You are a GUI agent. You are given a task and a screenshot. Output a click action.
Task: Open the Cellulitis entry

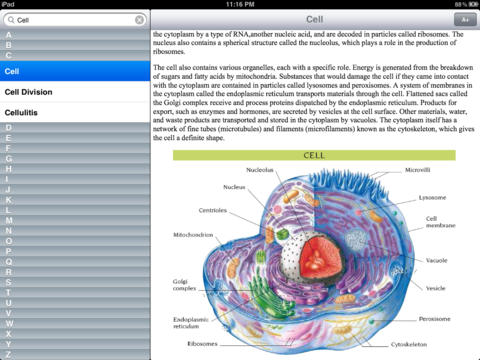click(x=75, y=112)
